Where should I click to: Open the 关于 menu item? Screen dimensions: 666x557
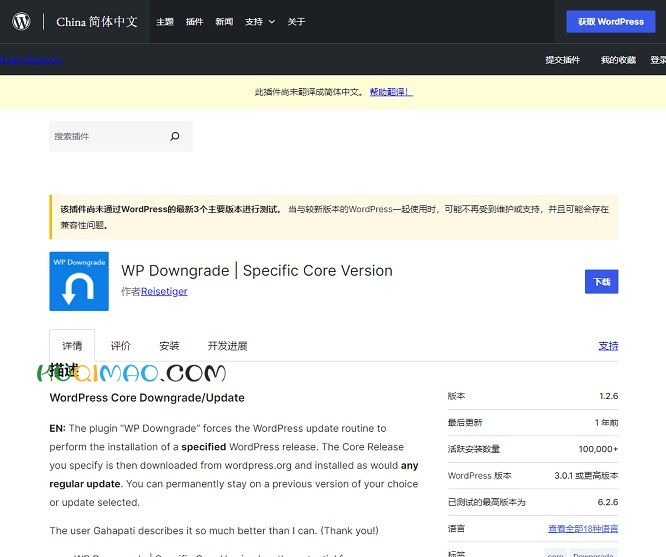[x=296, y=22]
